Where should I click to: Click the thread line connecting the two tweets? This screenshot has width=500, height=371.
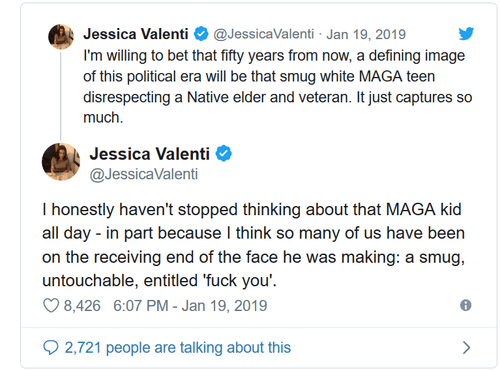point(61,95)
